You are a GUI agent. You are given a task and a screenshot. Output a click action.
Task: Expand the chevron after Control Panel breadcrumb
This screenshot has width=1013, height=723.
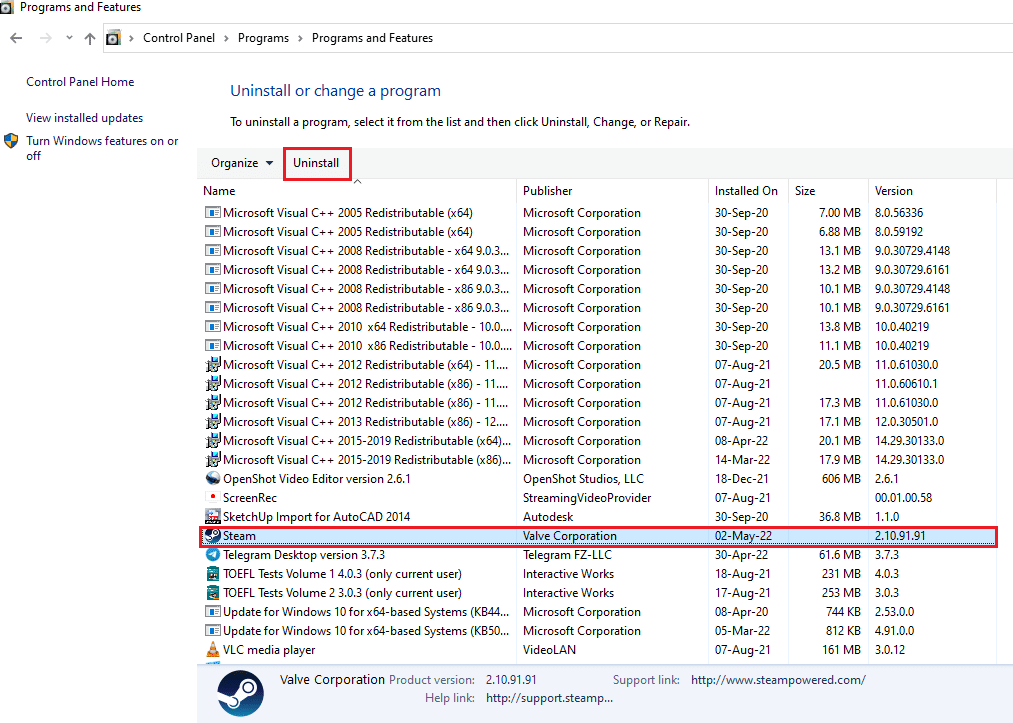tap(226, 38)
